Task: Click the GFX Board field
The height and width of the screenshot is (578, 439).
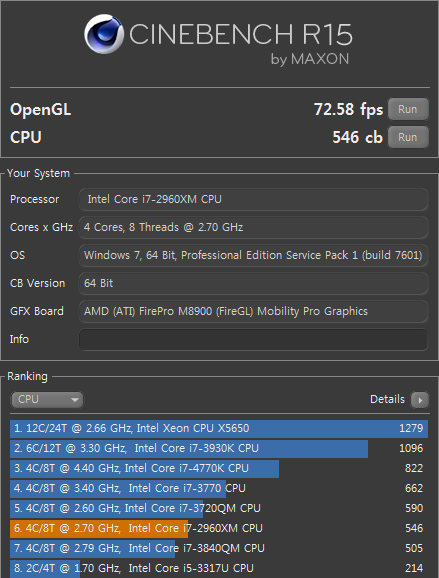Action: coord(253,311)
